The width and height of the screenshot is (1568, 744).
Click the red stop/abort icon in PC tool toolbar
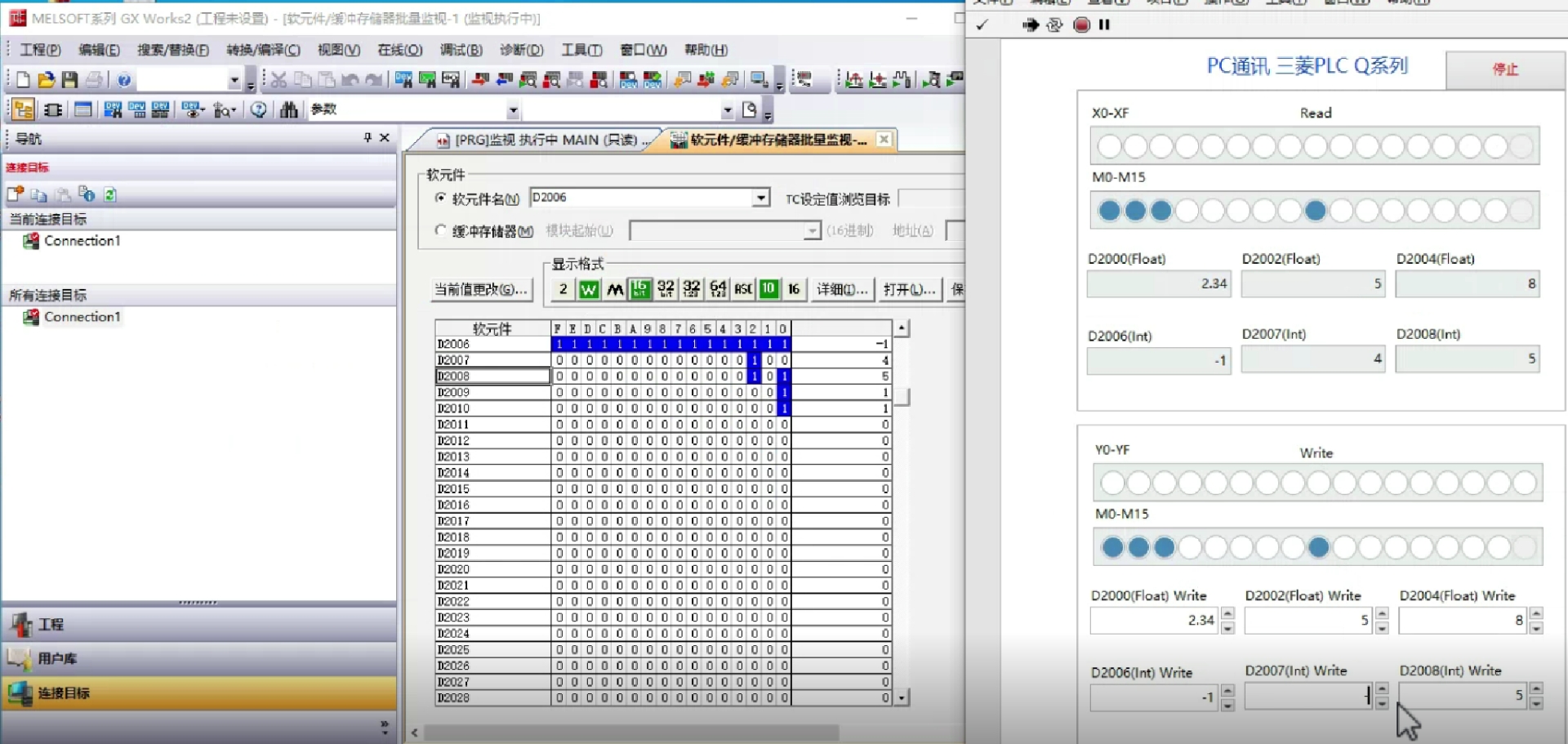click(1081, 25)
